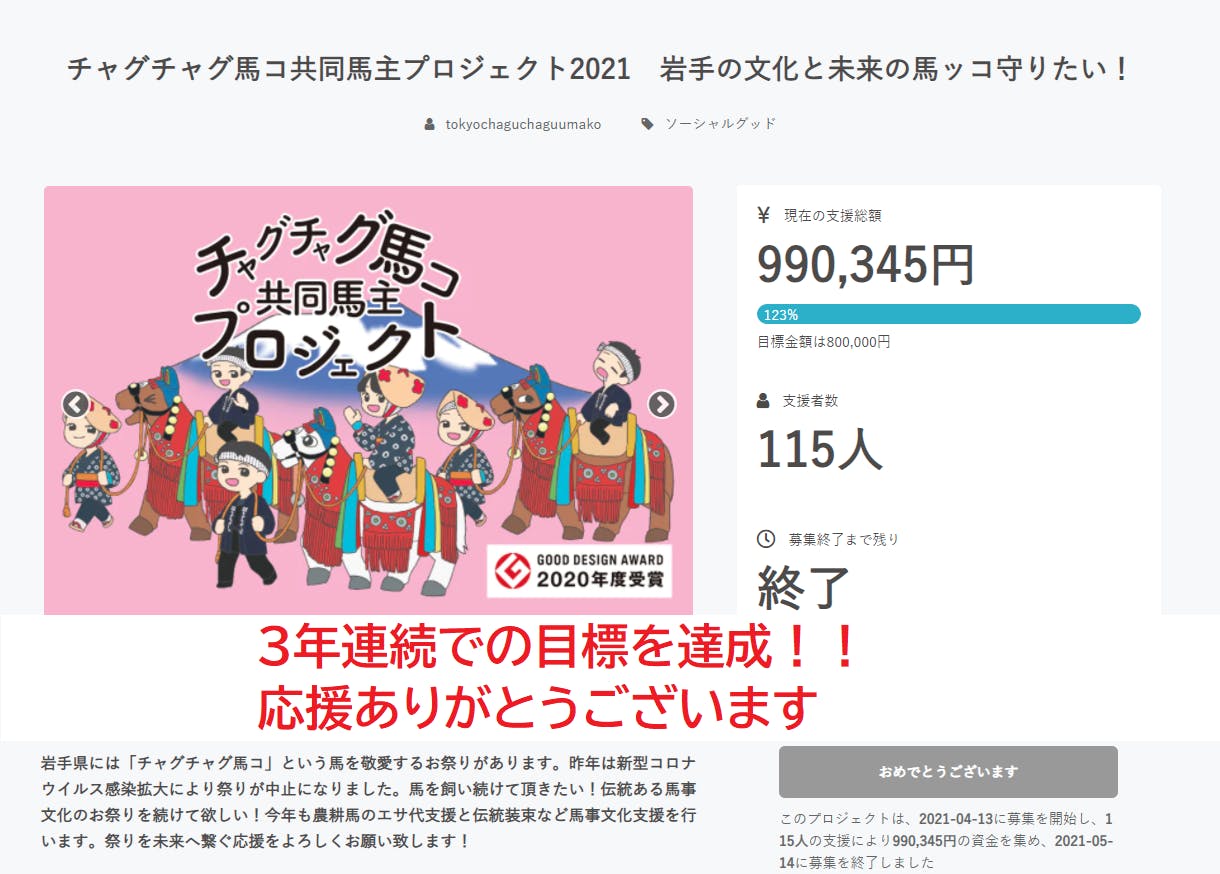Viewport: 1220px width, 874px height.
Task: Click the previous slide arrow on carousel
Action: 75,404
